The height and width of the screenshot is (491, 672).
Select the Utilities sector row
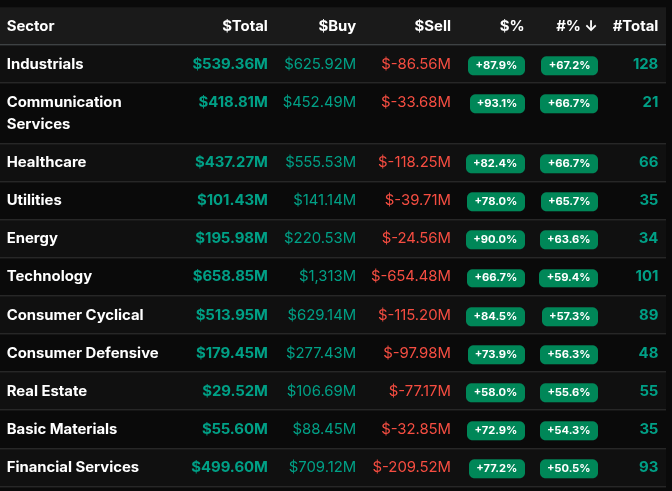pyautogui.click(x=34, y=200)
